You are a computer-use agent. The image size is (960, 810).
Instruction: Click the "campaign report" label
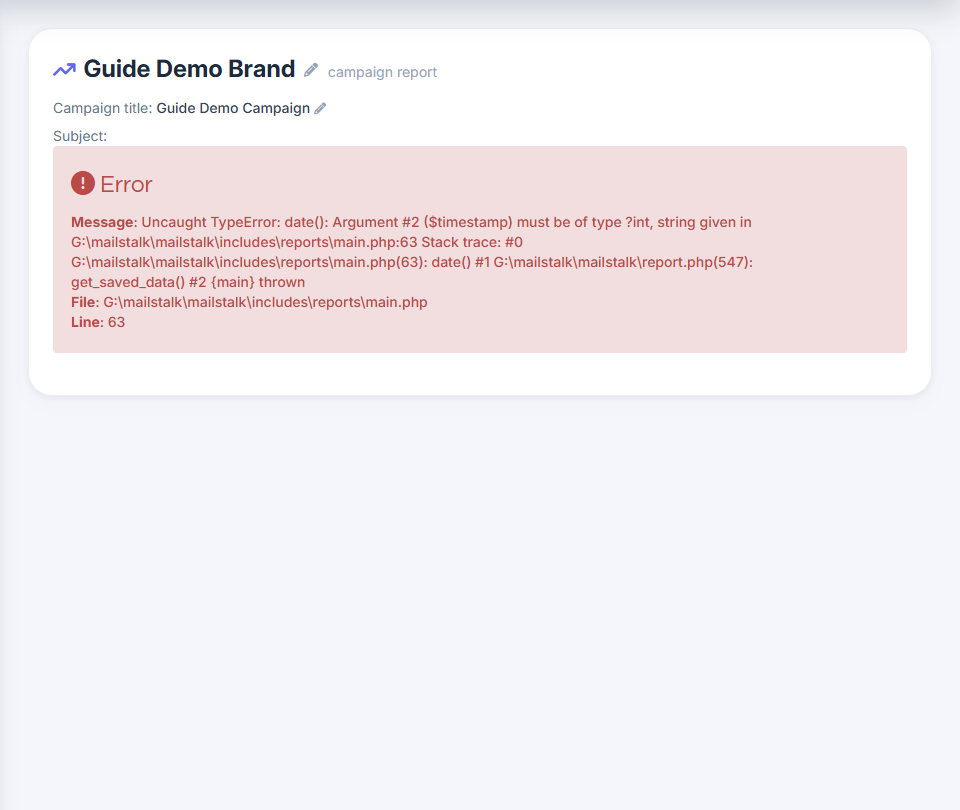pyautogui.click(x=382, y=72)
